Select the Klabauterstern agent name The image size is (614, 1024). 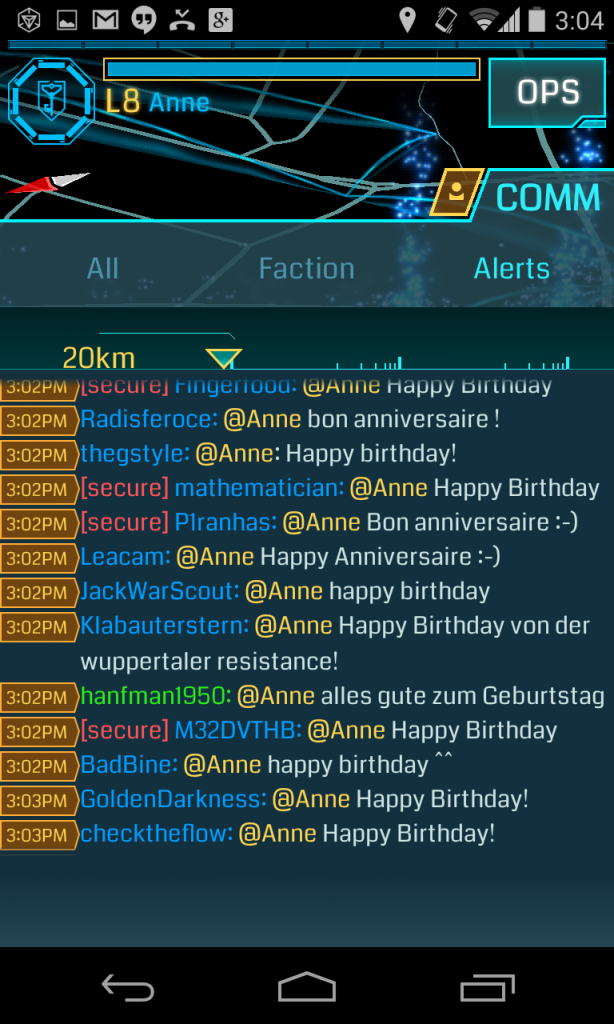[165, 626]
